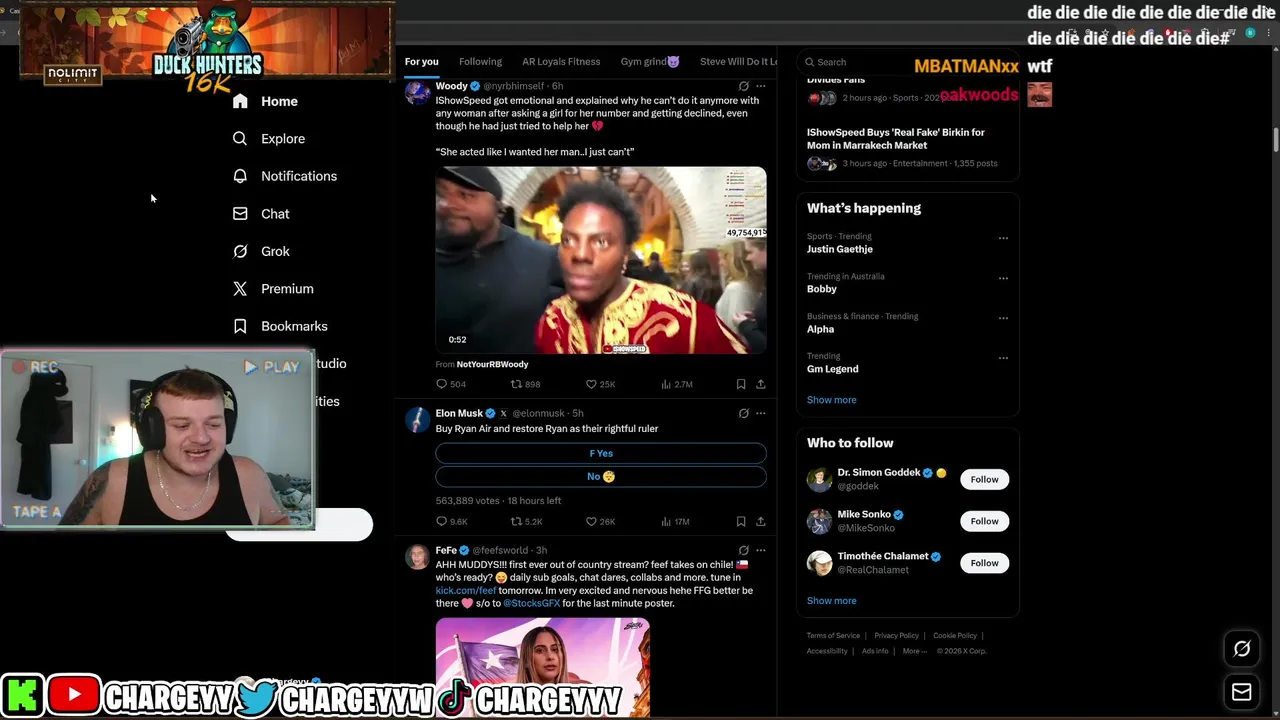Click the browser page scrollbar
The image size is (1280, 720).
point(1275,141)
